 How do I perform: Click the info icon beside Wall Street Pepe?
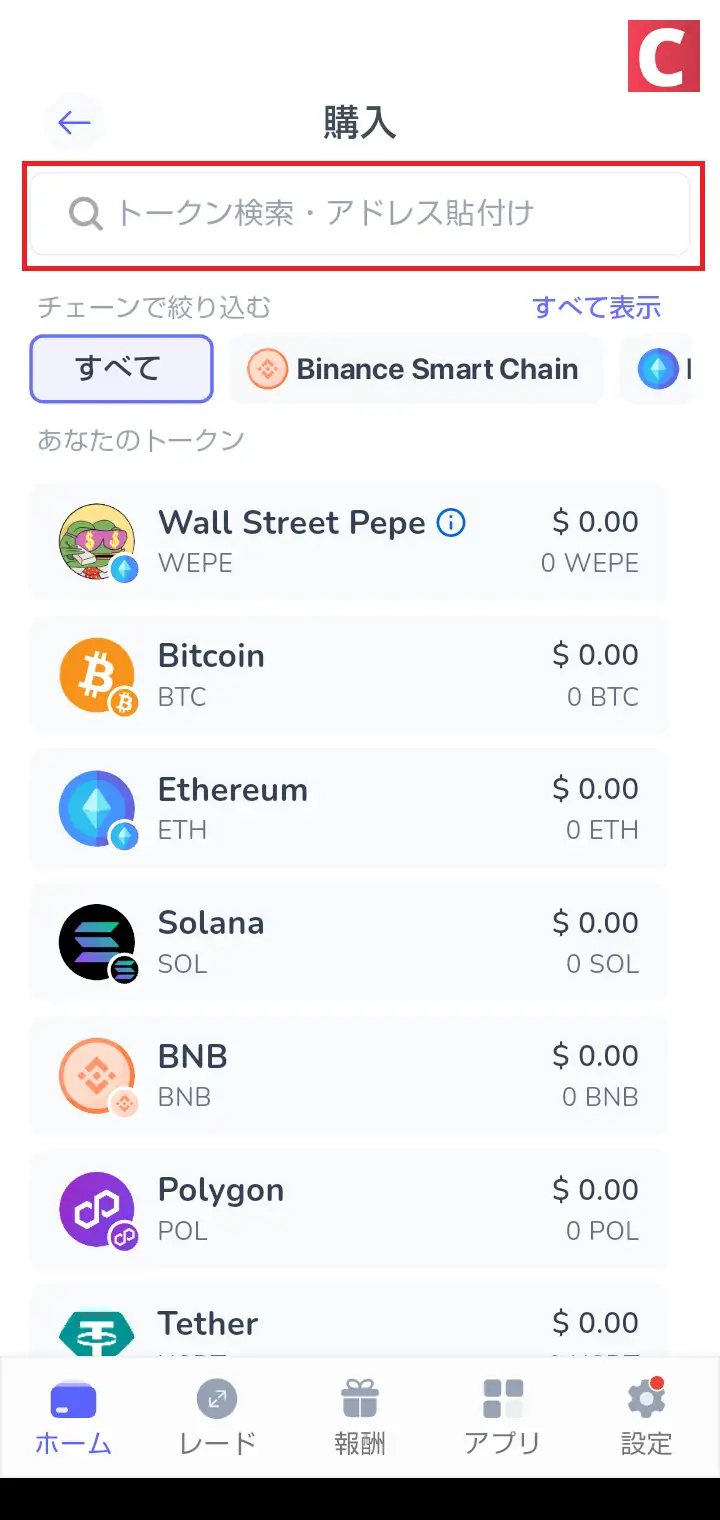pos(452,522)
